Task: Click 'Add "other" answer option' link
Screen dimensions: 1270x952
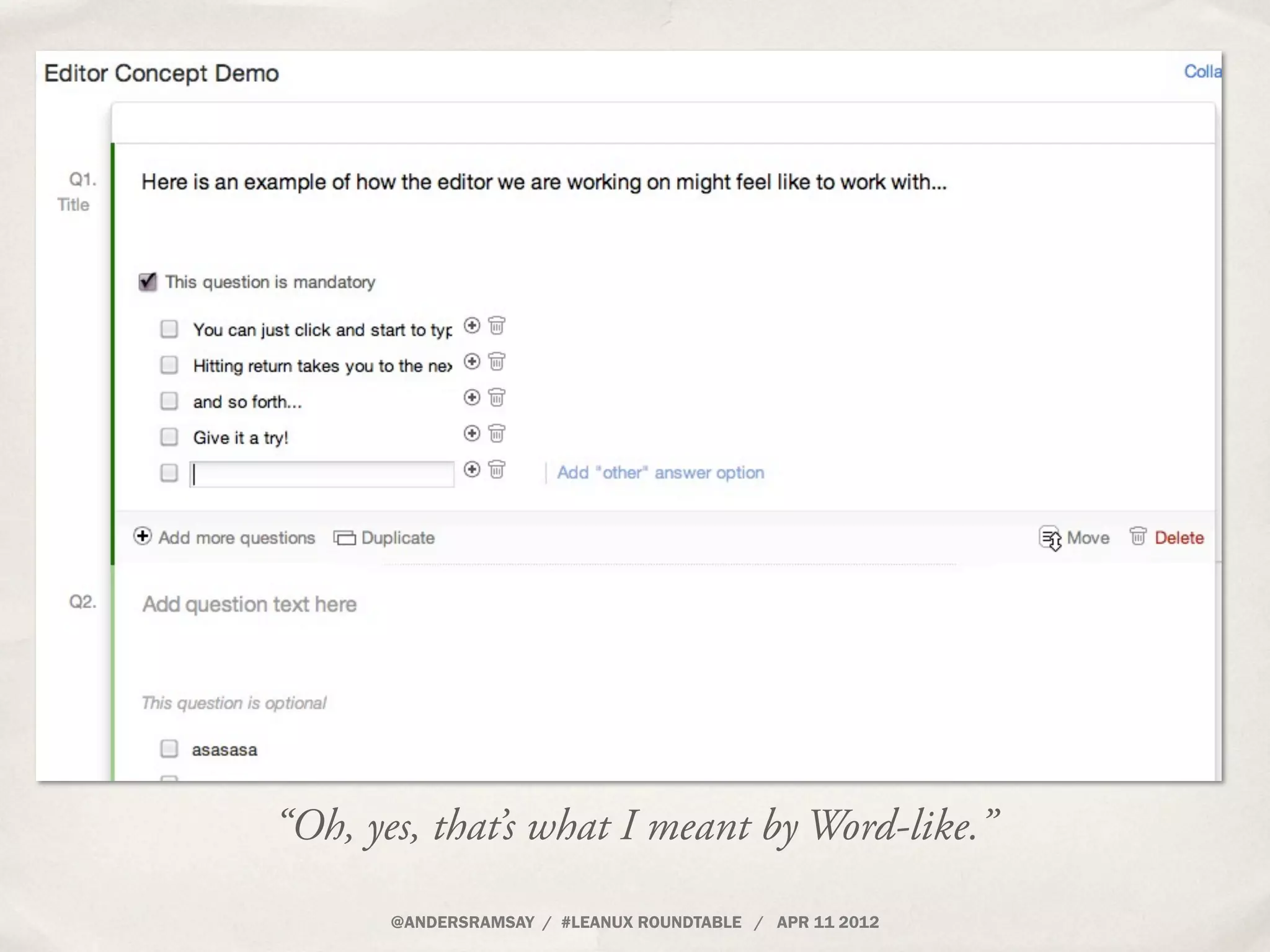Action: point(660,473)
